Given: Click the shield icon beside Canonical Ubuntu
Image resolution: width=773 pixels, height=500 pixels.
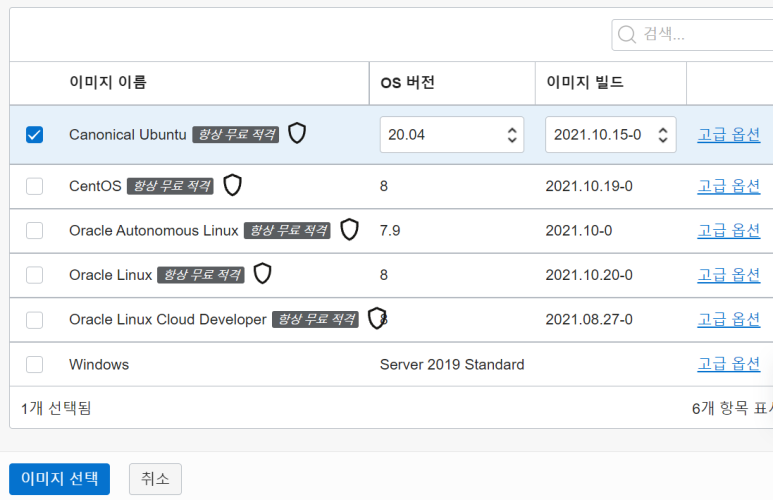Looking at the screenshot, I should pos(297,133).
